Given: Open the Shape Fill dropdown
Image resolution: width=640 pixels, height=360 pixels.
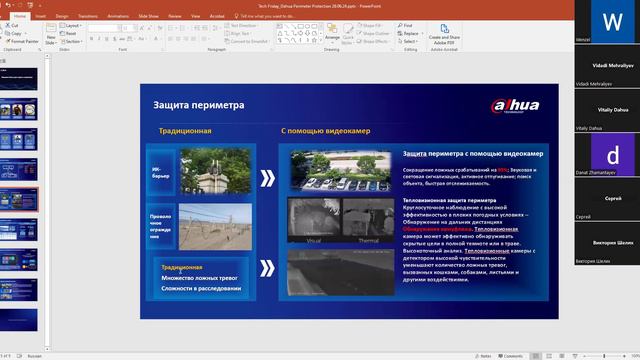Looking at the screenshot, I should (x=370, y=25).
